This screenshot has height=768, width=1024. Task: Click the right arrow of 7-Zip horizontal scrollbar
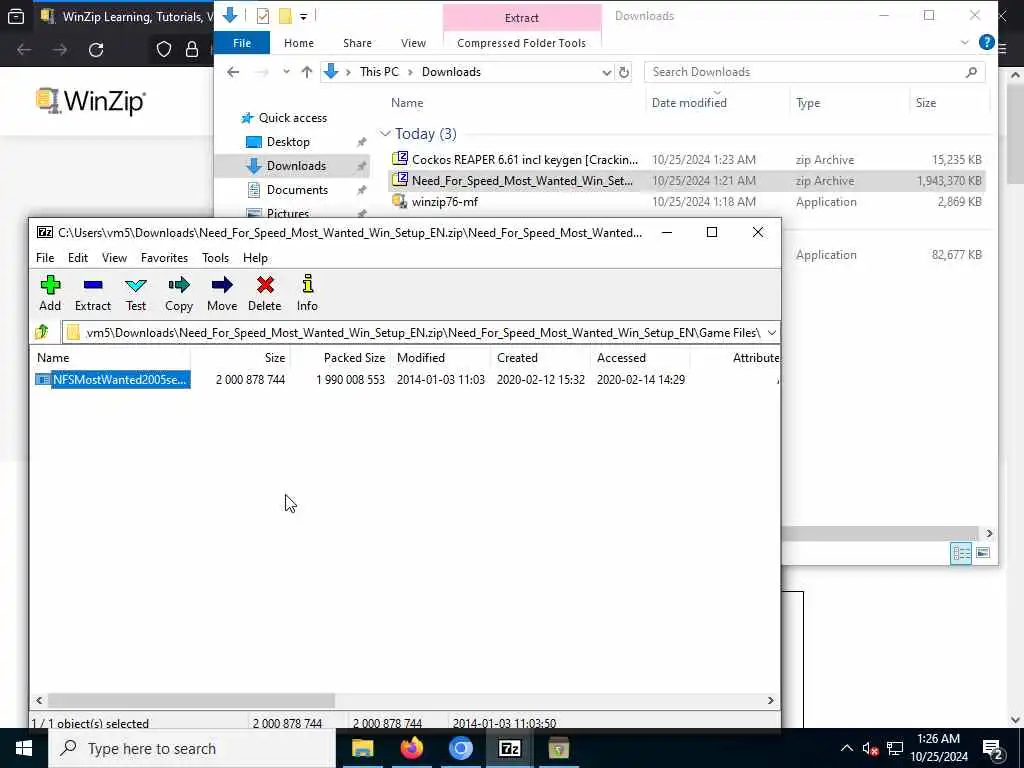(771, 700)
